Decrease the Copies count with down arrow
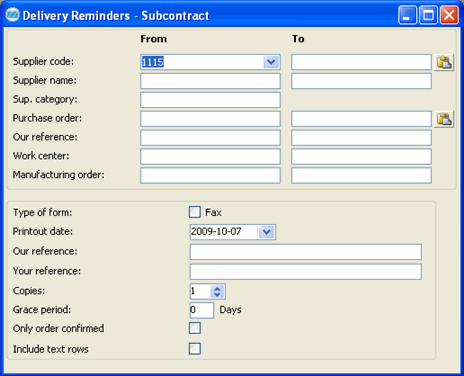Viewport: 464px width, 376px height. click(x=217, y=295)
